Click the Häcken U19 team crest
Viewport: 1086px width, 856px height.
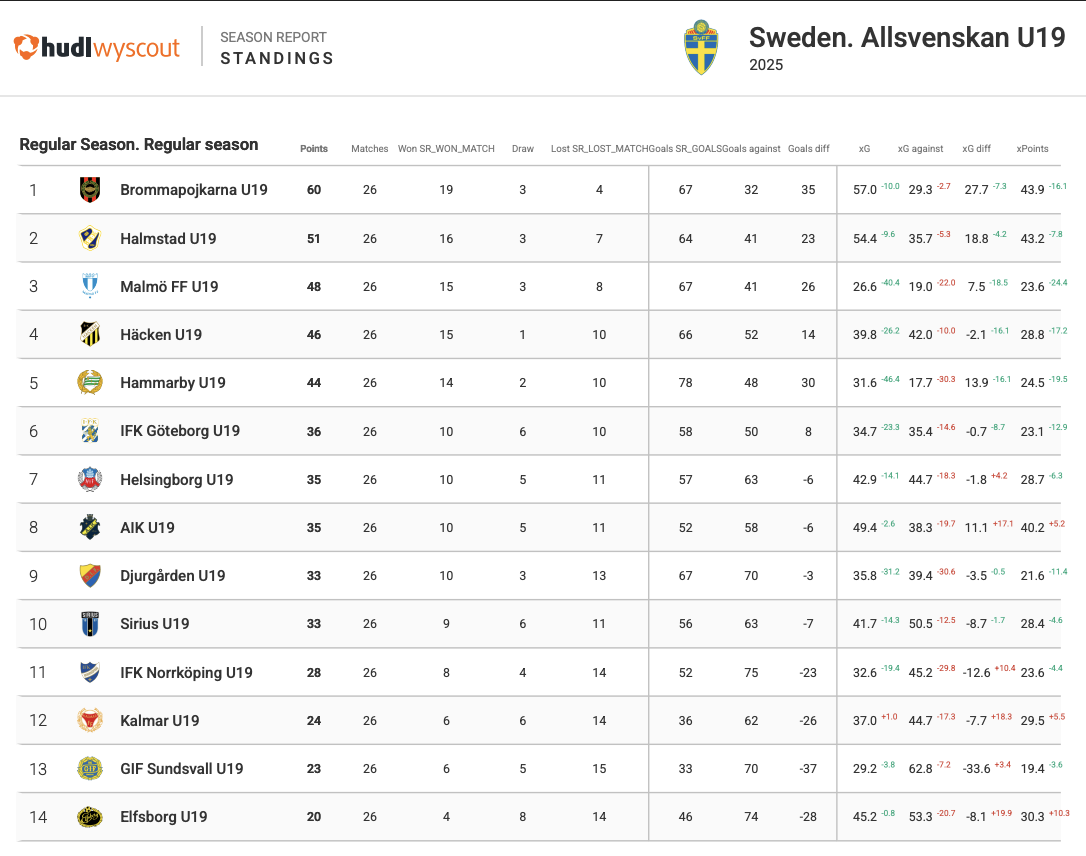[x=90, y=334]
